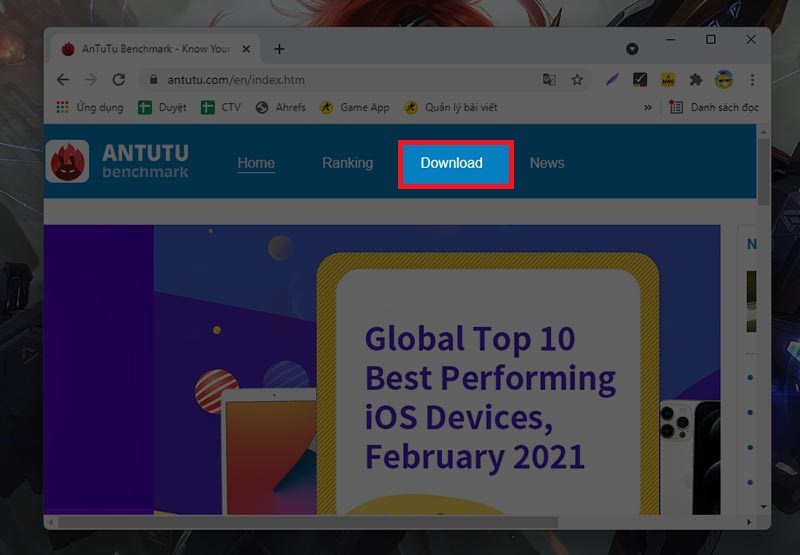Open a new tab with plus button
Image resolution: width=800 pixels, height=555 pixels.
pyautogui.click(x=279, y=49)
